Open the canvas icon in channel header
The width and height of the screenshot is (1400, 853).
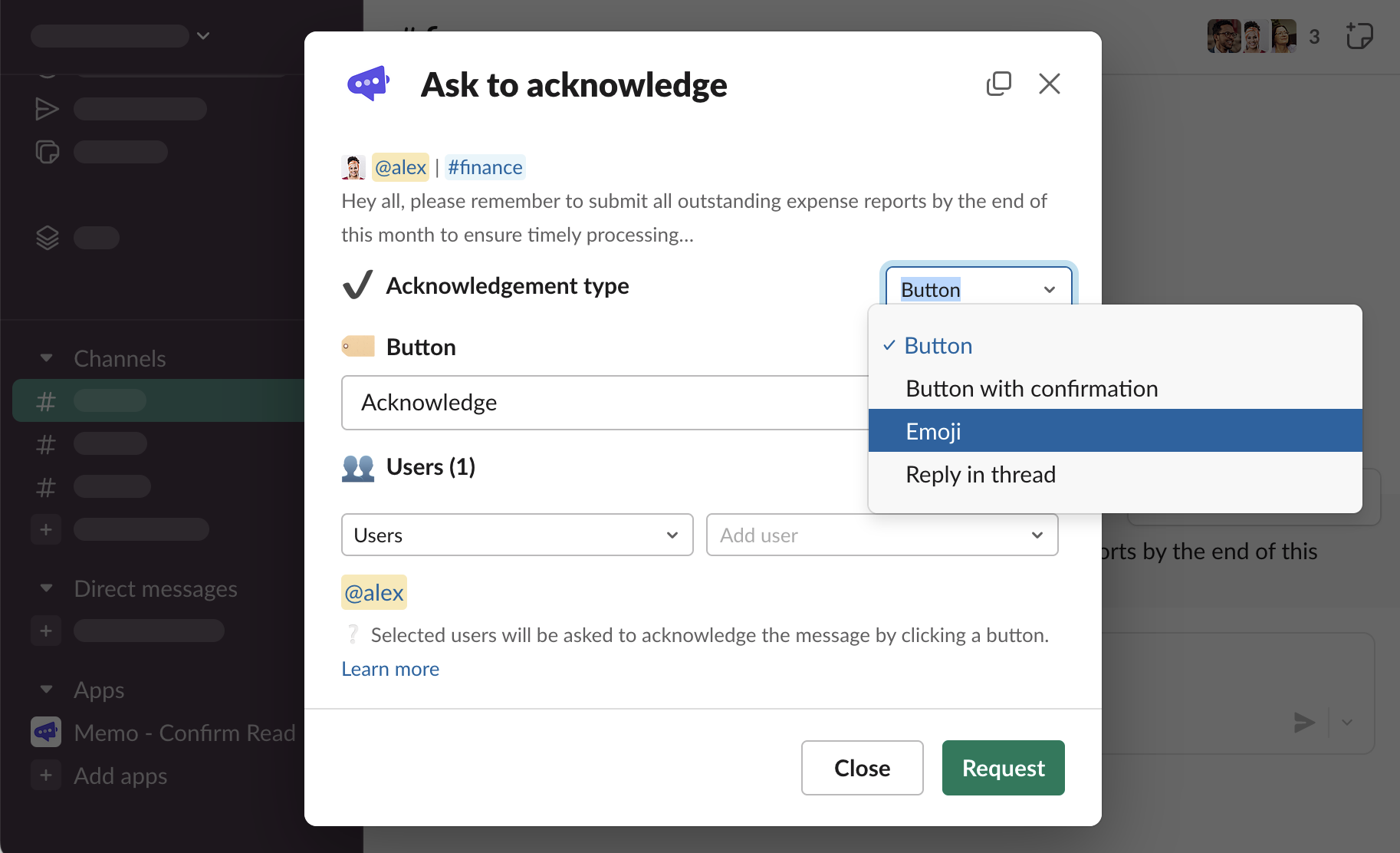(1359, 36)
